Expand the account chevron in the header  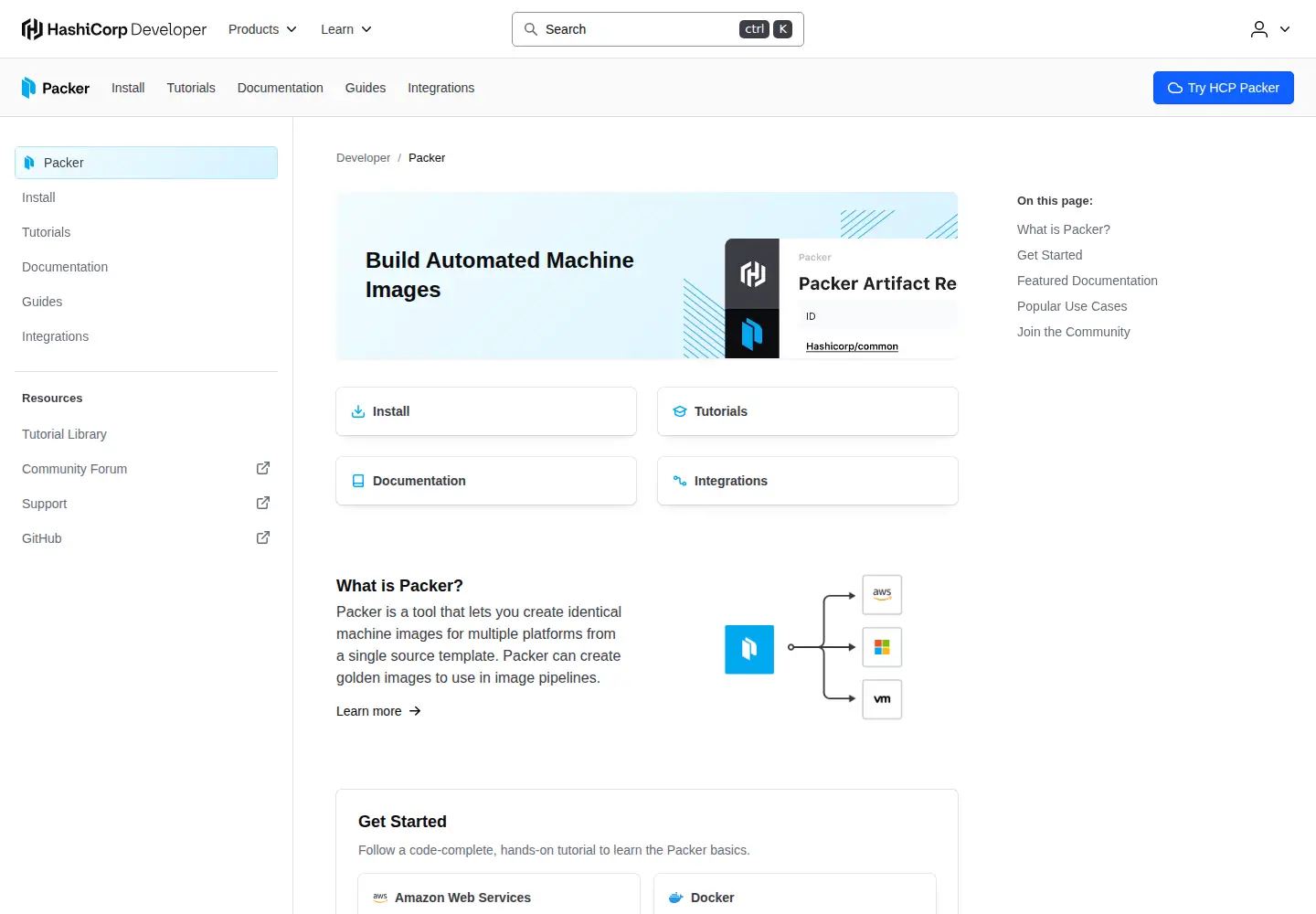pyautogui.click(x=1285, y=29)
